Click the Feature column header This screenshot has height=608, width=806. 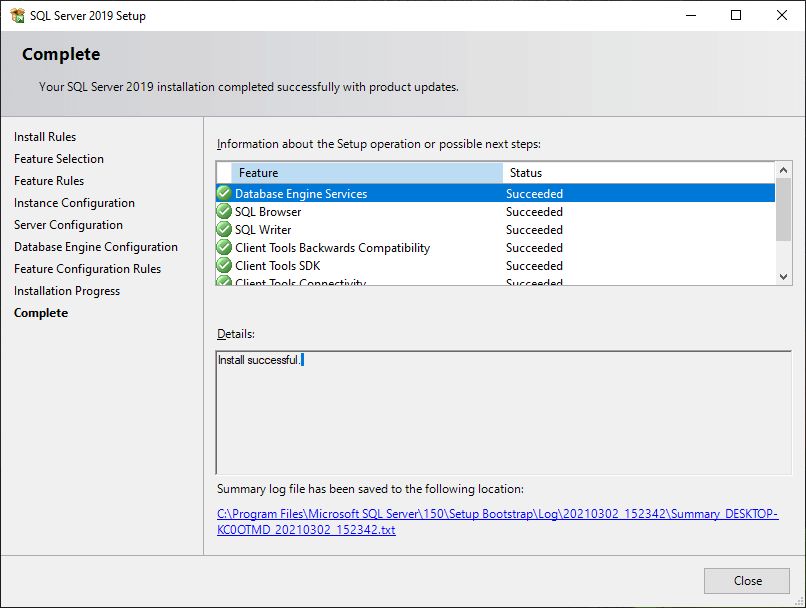367,173
